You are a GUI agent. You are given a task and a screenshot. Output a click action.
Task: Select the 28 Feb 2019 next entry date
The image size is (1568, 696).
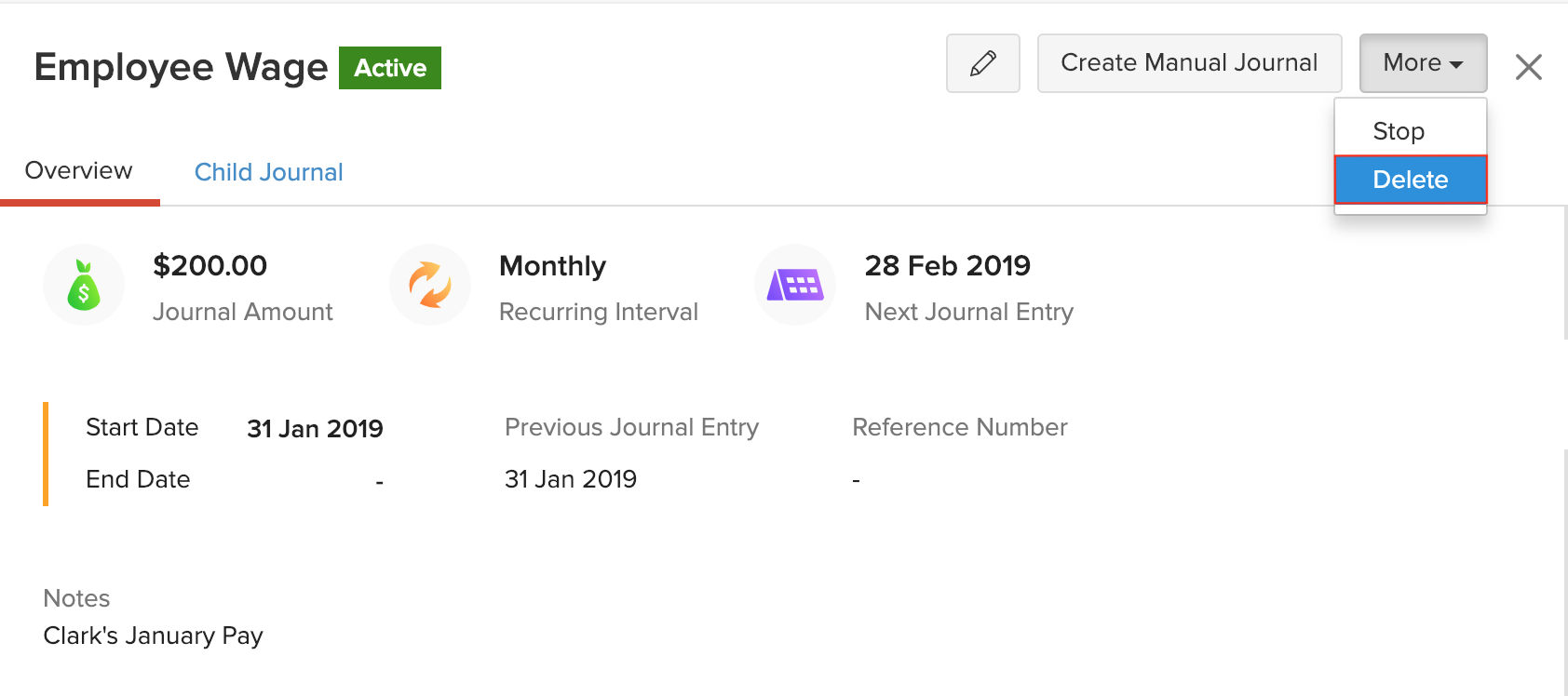tap(948, 265)
